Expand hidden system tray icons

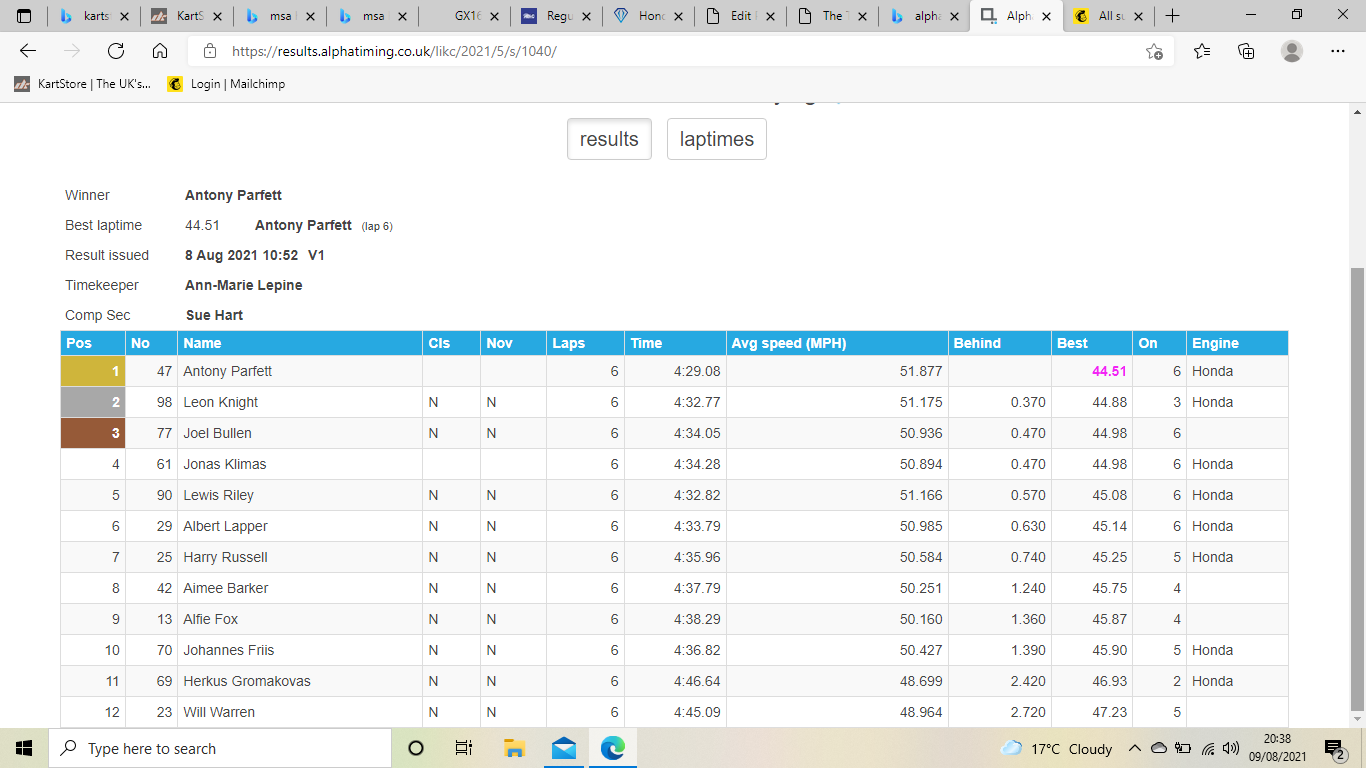point(1134,748)
